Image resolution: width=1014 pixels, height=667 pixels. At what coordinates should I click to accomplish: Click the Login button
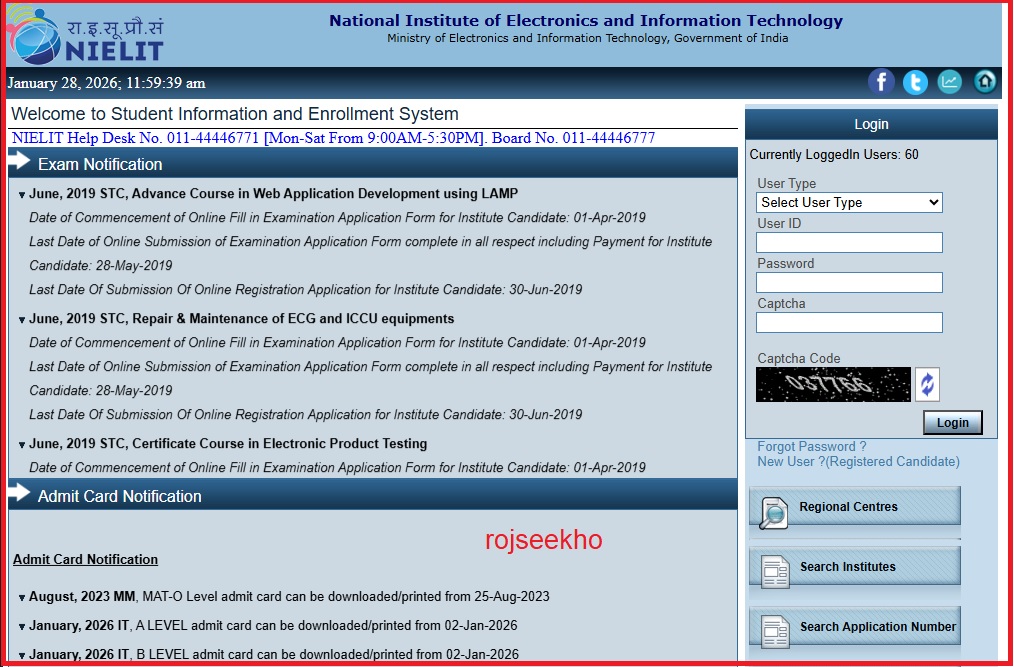tap(951, 422)
